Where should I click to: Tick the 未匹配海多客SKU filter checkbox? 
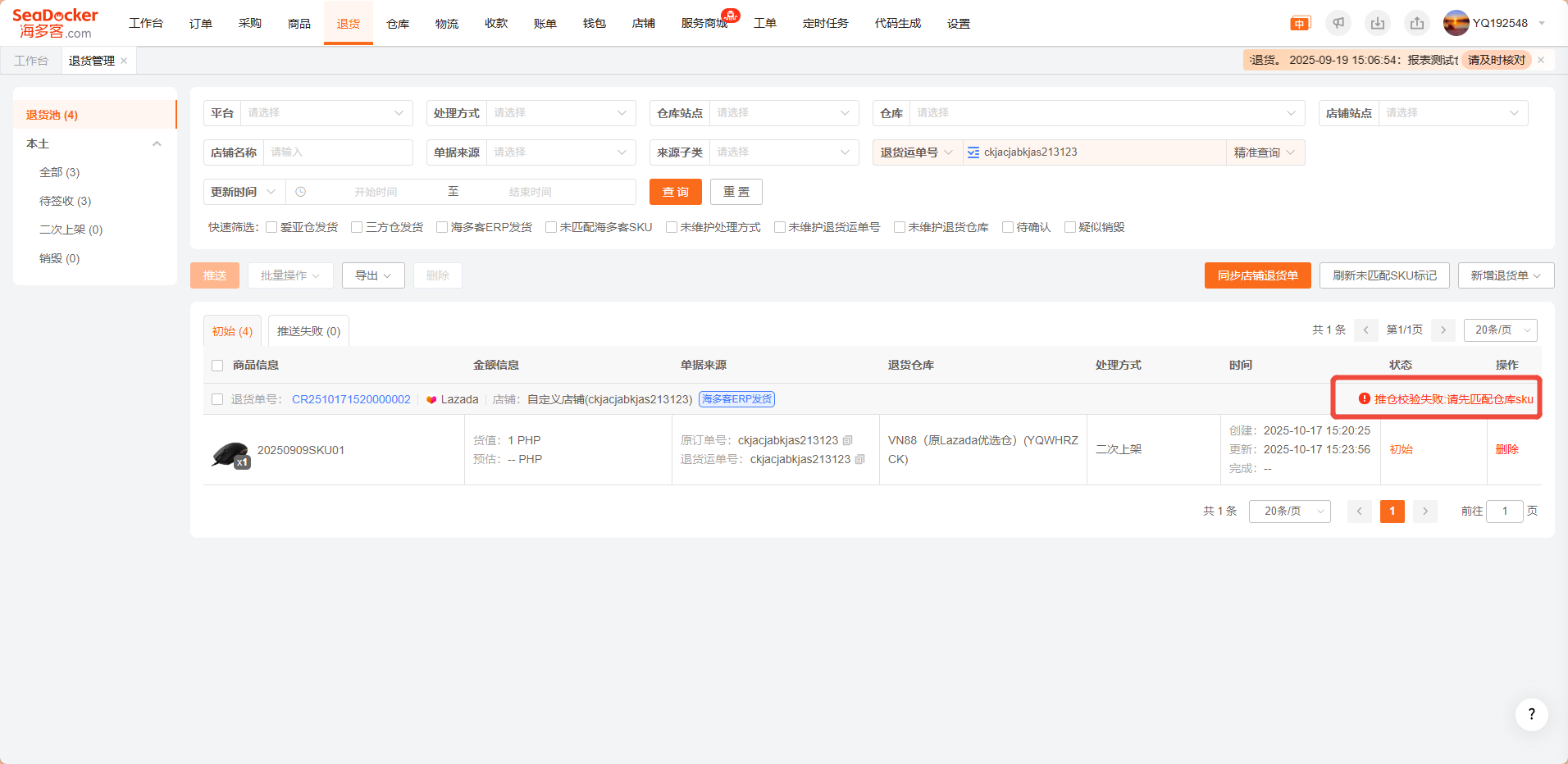[551, 227]
